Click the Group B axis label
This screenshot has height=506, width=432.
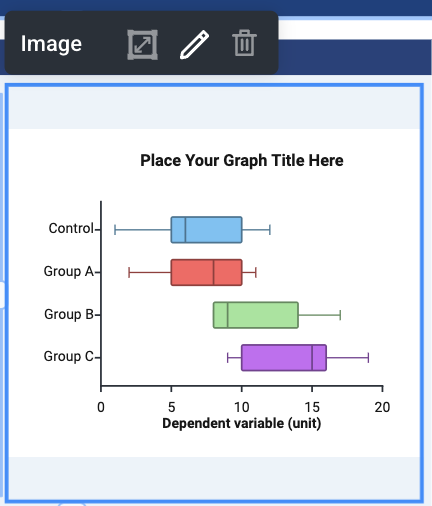(x=69, y=314)
